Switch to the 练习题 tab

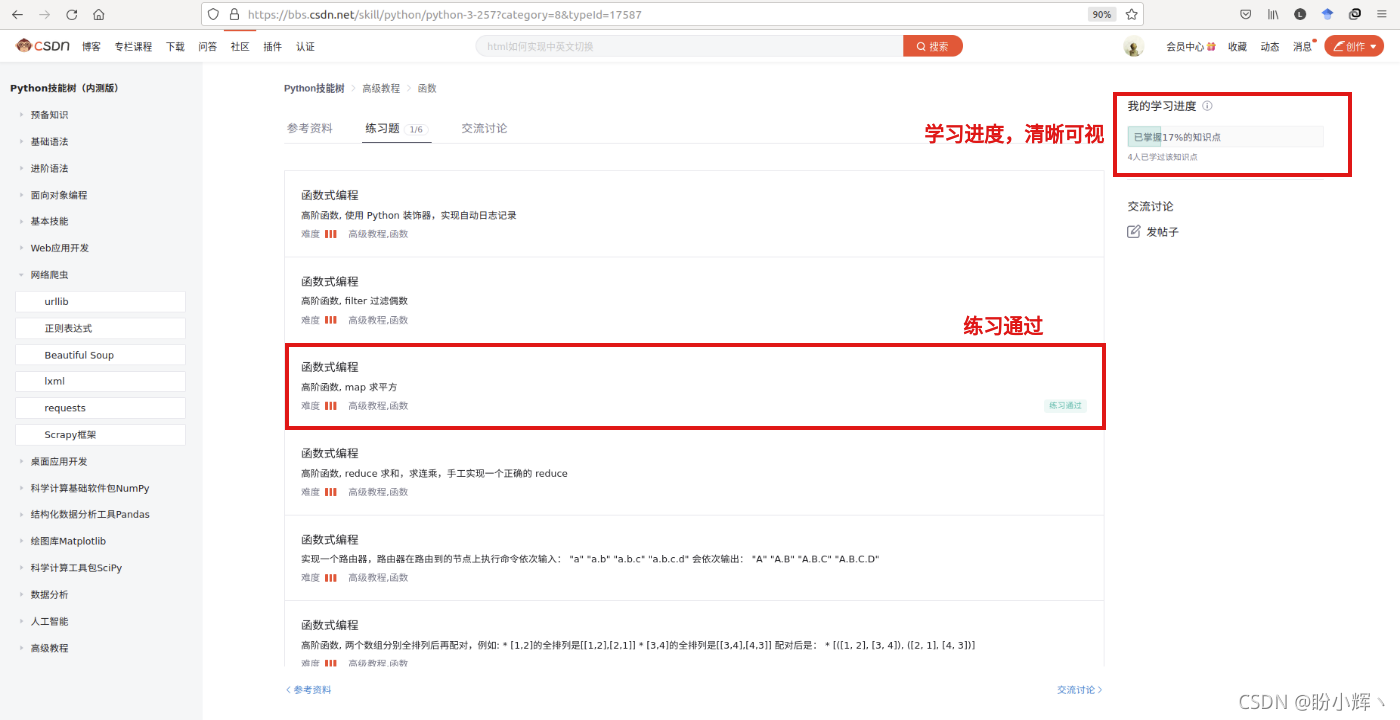(397, 129)
